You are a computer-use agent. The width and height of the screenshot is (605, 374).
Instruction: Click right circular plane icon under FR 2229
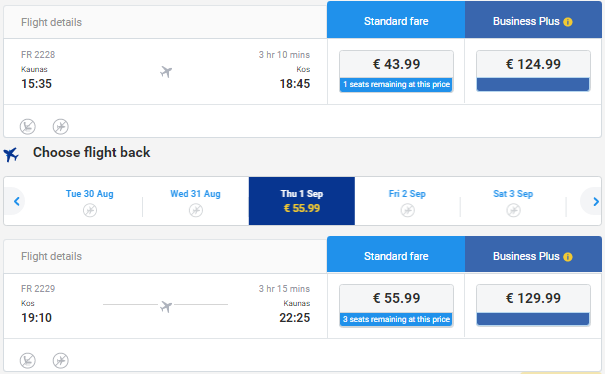pyautogui.click(x=61, y=360)
